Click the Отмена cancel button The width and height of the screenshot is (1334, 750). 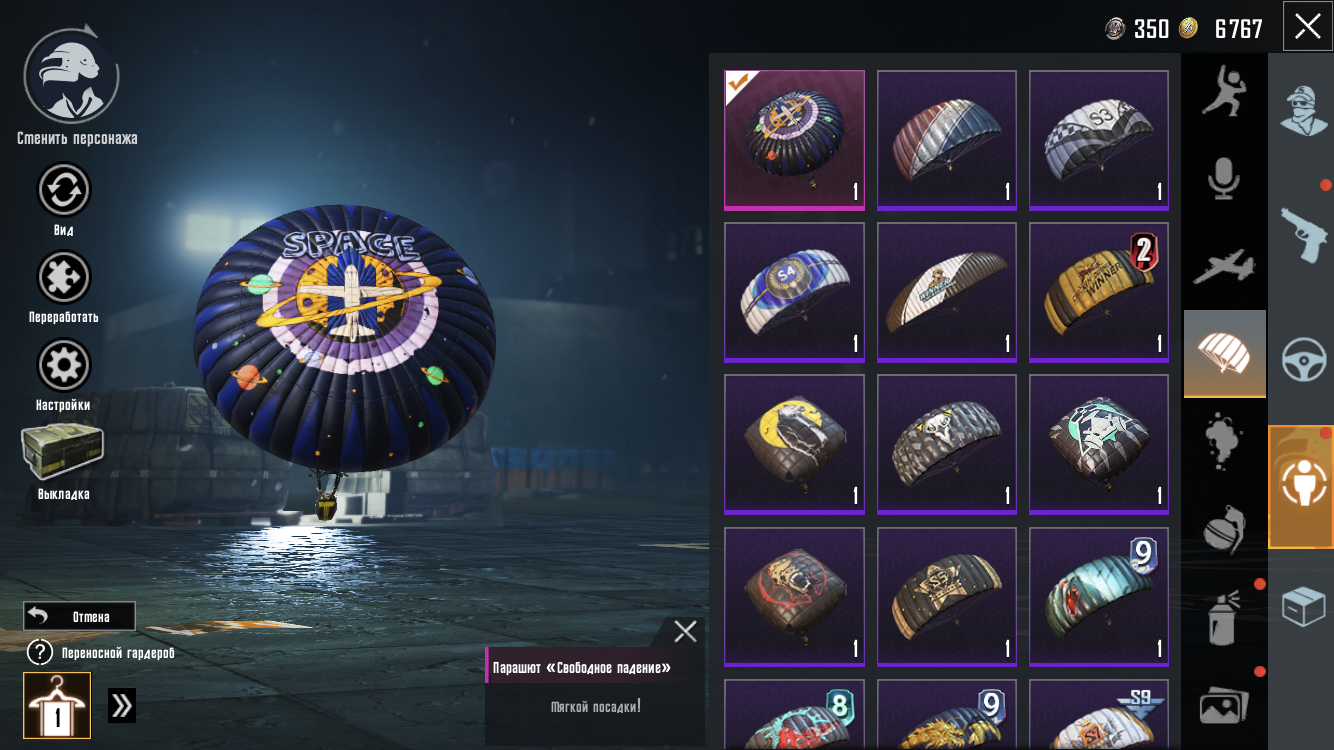tap(80, 616)
